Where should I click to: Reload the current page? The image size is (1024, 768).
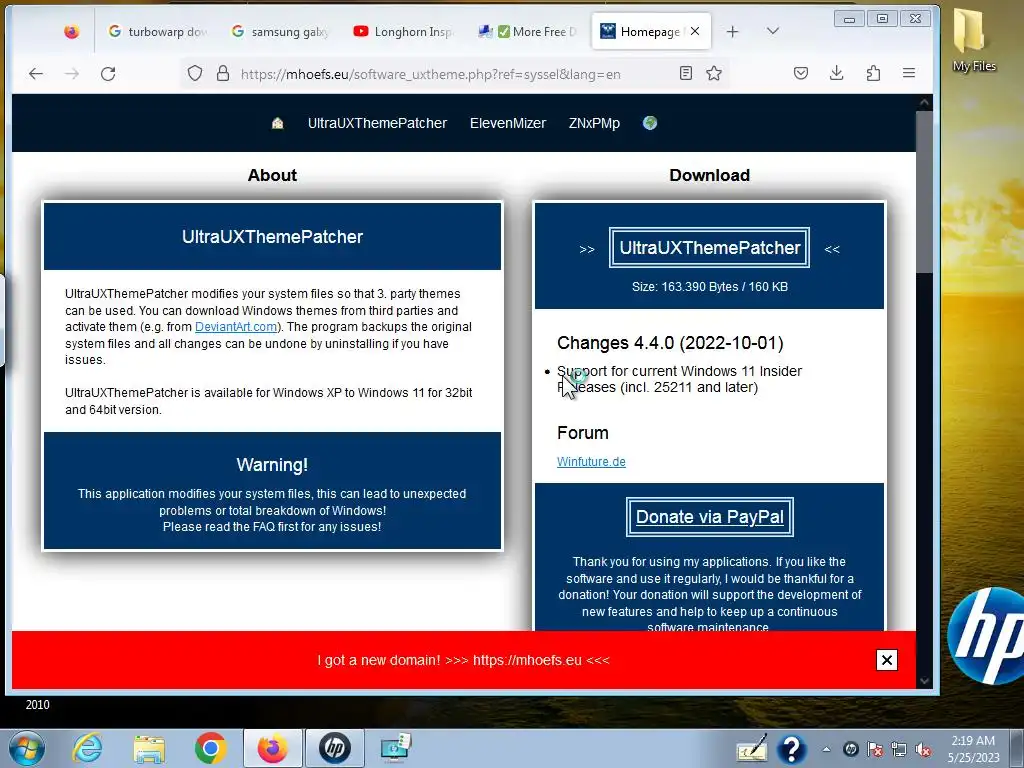[x=108, y=74]
